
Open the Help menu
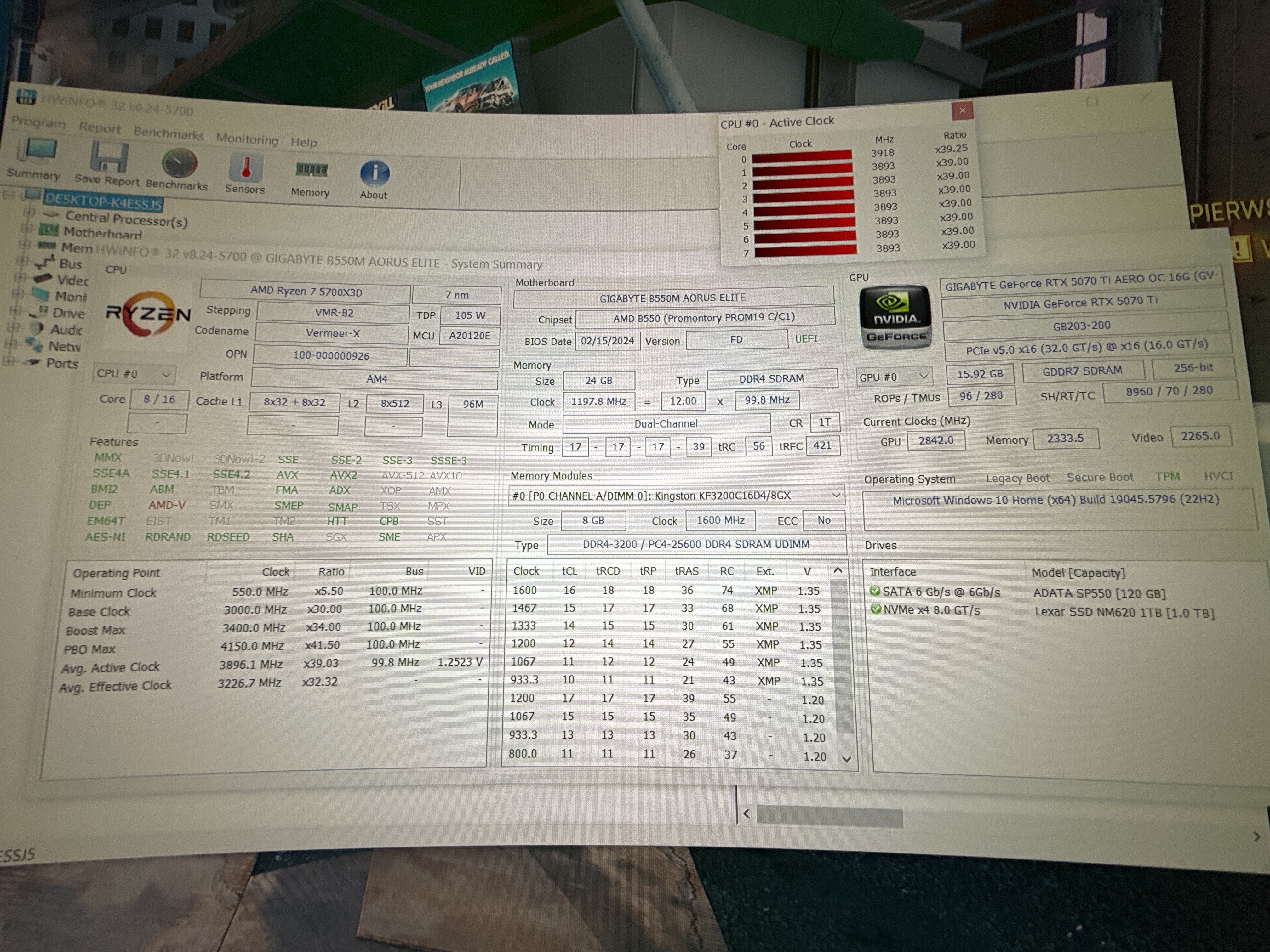tap(303, 142)
